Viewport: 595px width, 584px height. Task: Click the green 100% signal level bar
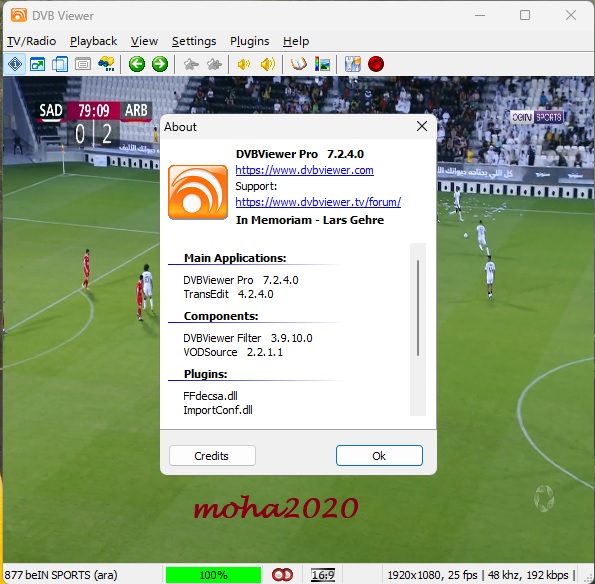click(x=213, y=575)
